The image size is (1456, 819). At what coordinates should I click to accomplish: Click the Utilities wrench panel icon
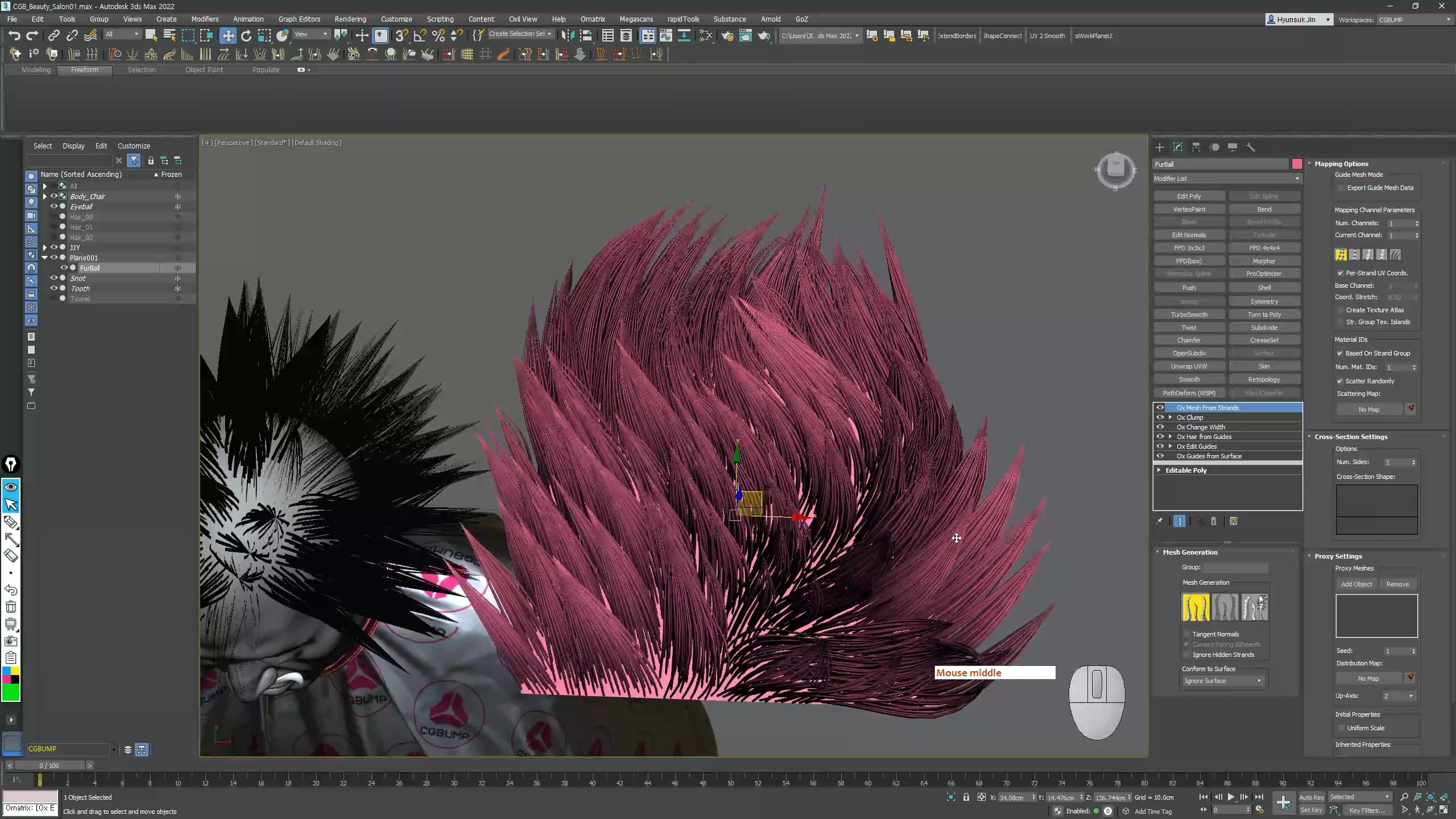click(1250, 147)
